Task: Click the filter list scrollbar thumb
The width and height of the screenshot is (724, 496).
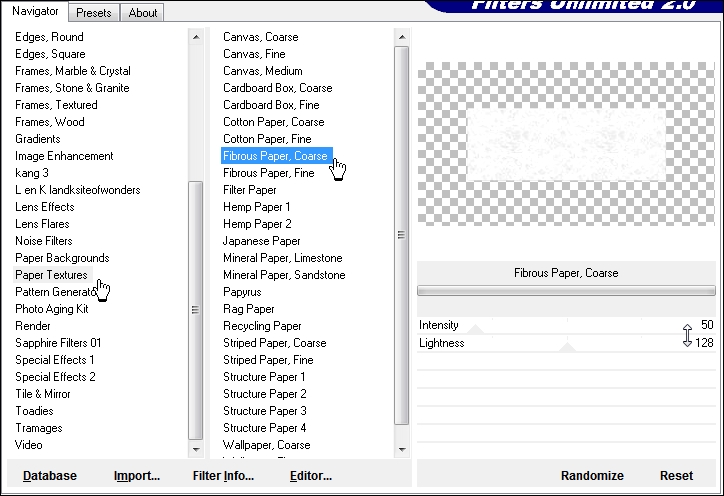Action: (x=402, y=235)
